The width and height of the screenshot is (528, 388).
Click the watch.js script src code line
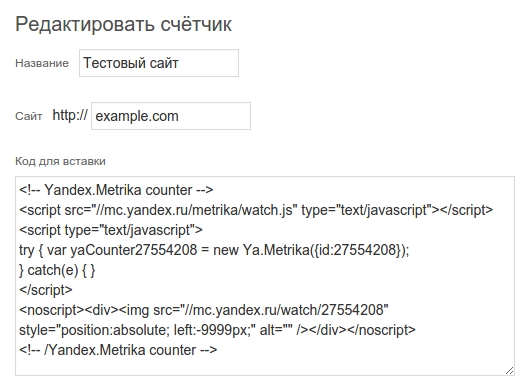(256, 210)
